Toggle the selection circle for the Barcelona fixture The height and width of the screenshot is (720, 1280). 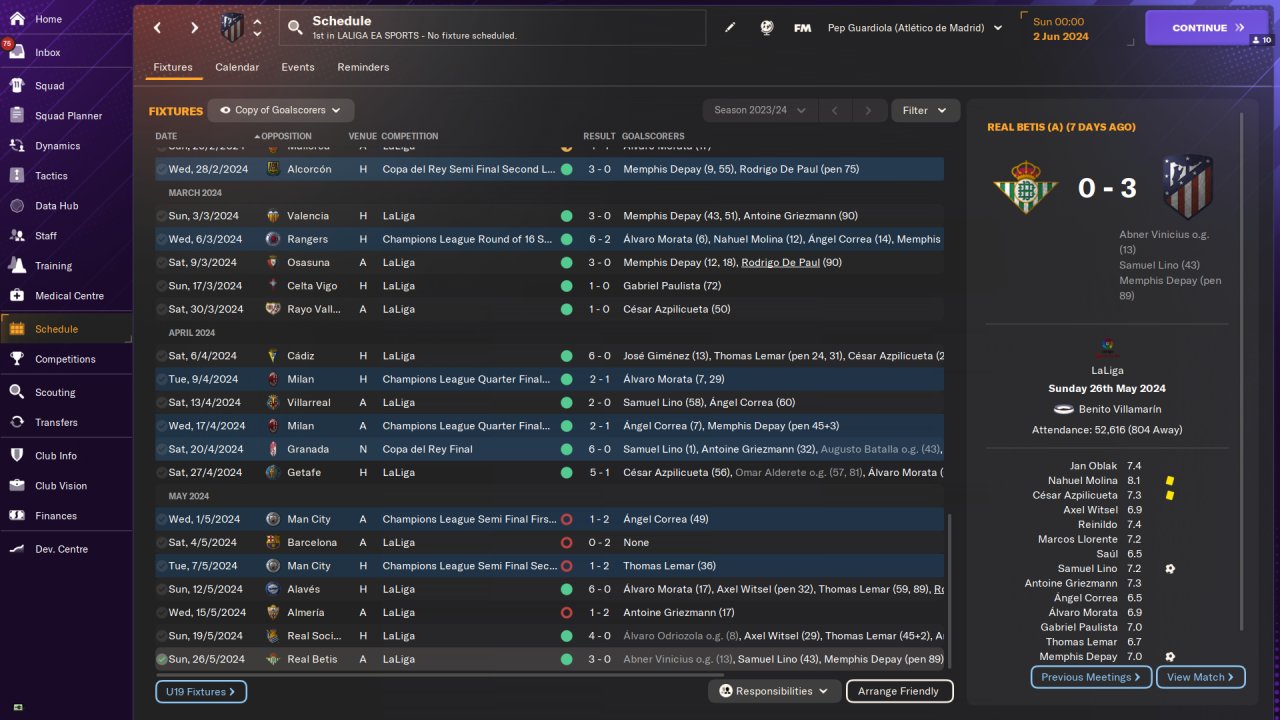[161, 542]
